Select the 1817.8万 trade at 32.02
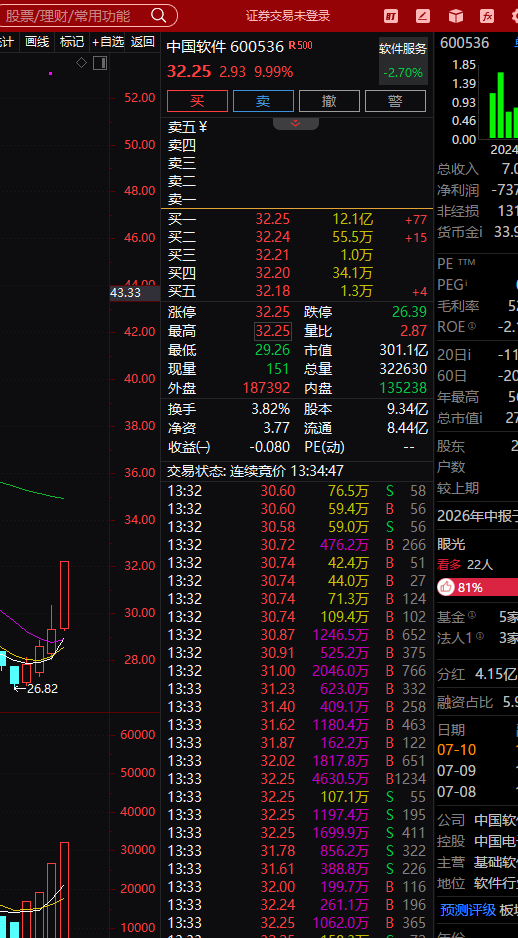518x938 pixels. [x=297, y=761]
